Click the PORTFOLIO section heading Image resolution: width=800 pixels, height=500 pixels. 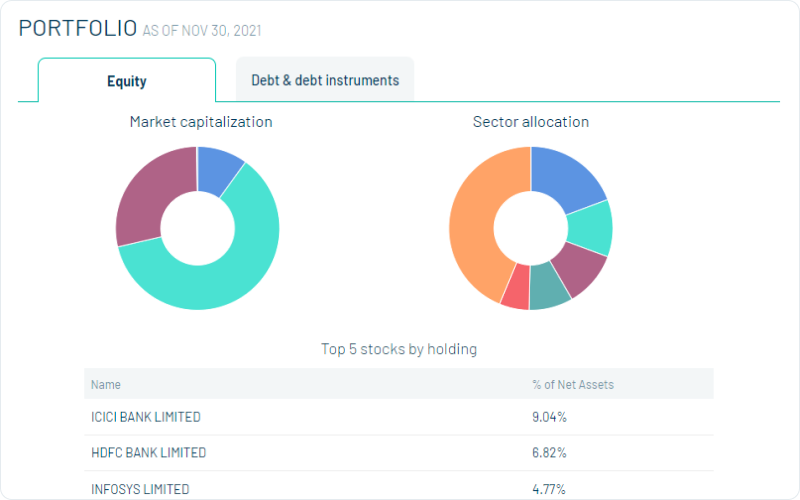point(77,28)
